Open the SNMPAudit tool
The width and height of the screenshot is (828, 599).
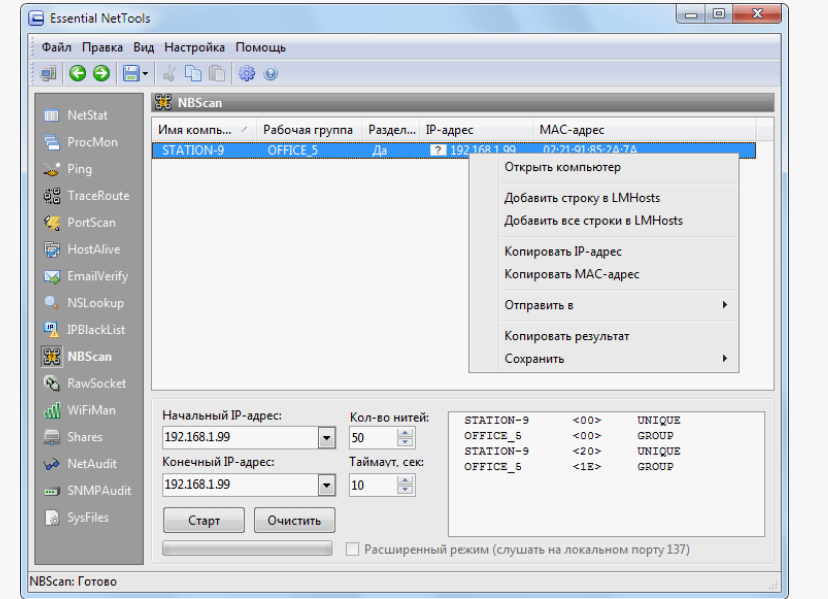[x=87, y=491]
